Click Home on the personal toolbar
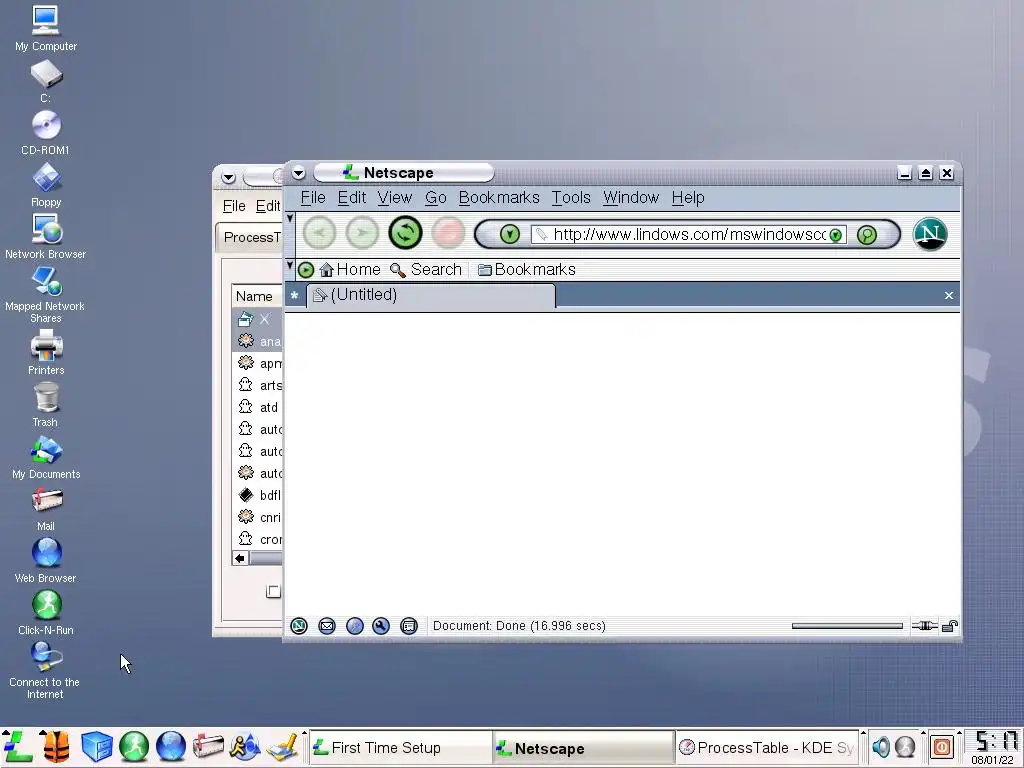This screenshot has height=768, width=1024. 350,270
